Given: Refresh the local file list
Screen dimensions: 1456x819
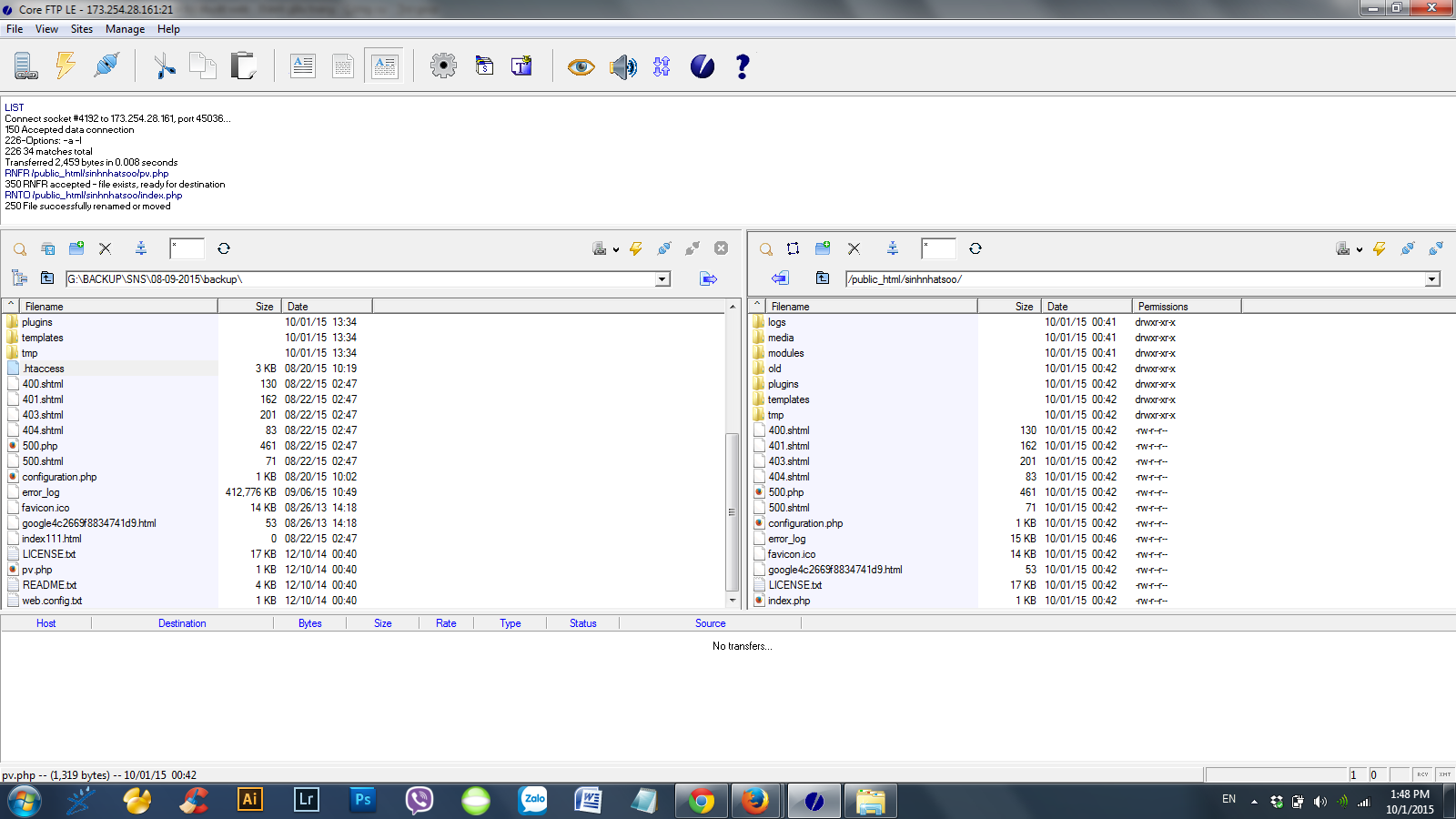Looking at the screenshot, I should (x=224, y=248).
